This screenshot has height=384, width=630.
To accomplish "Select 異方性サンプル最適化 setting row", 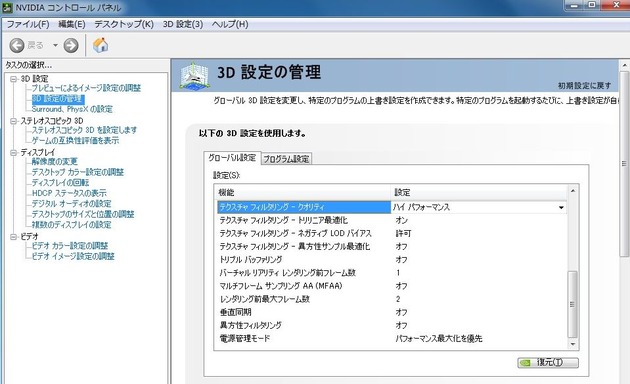I will 391,246.
